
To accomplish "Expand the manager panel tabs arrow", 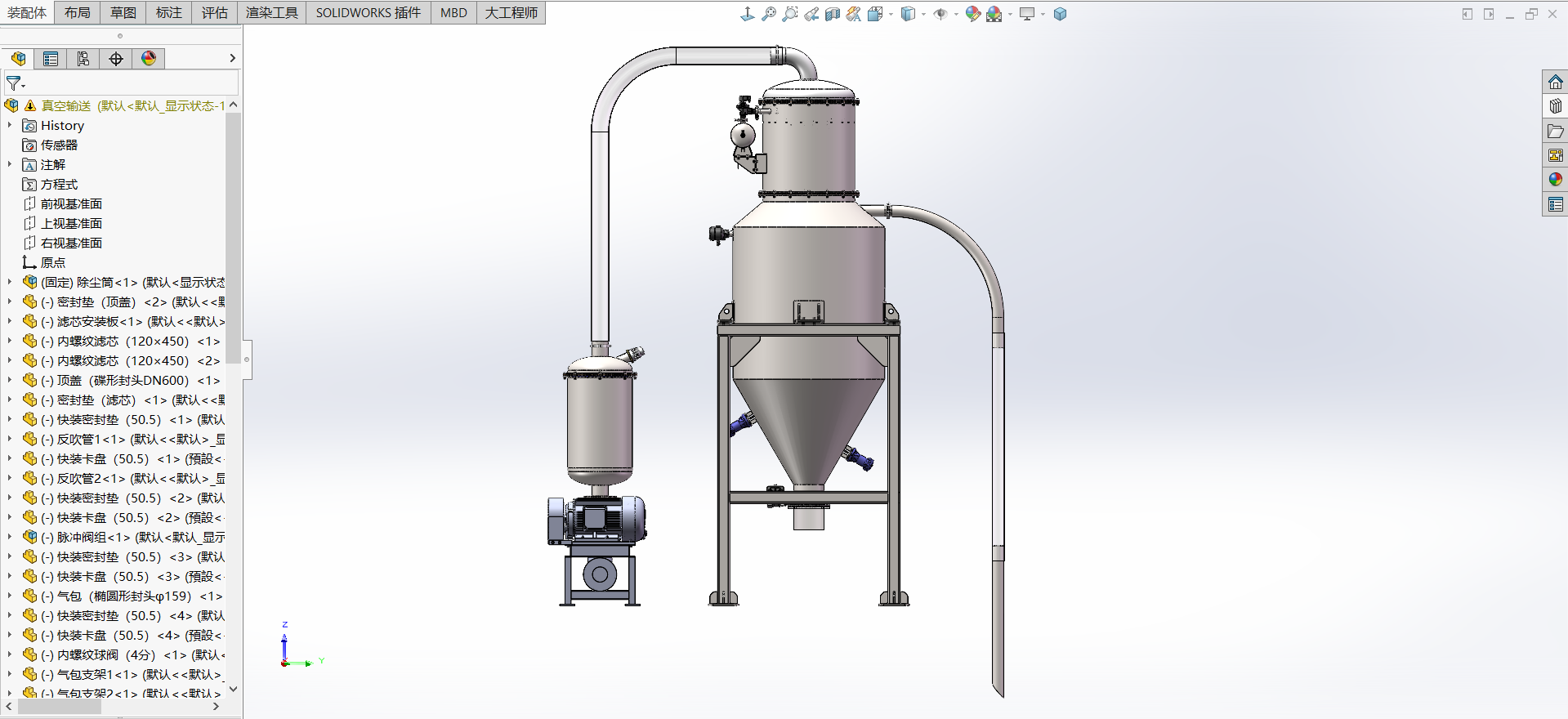I will pyautogui.click(x=232, y=58).
